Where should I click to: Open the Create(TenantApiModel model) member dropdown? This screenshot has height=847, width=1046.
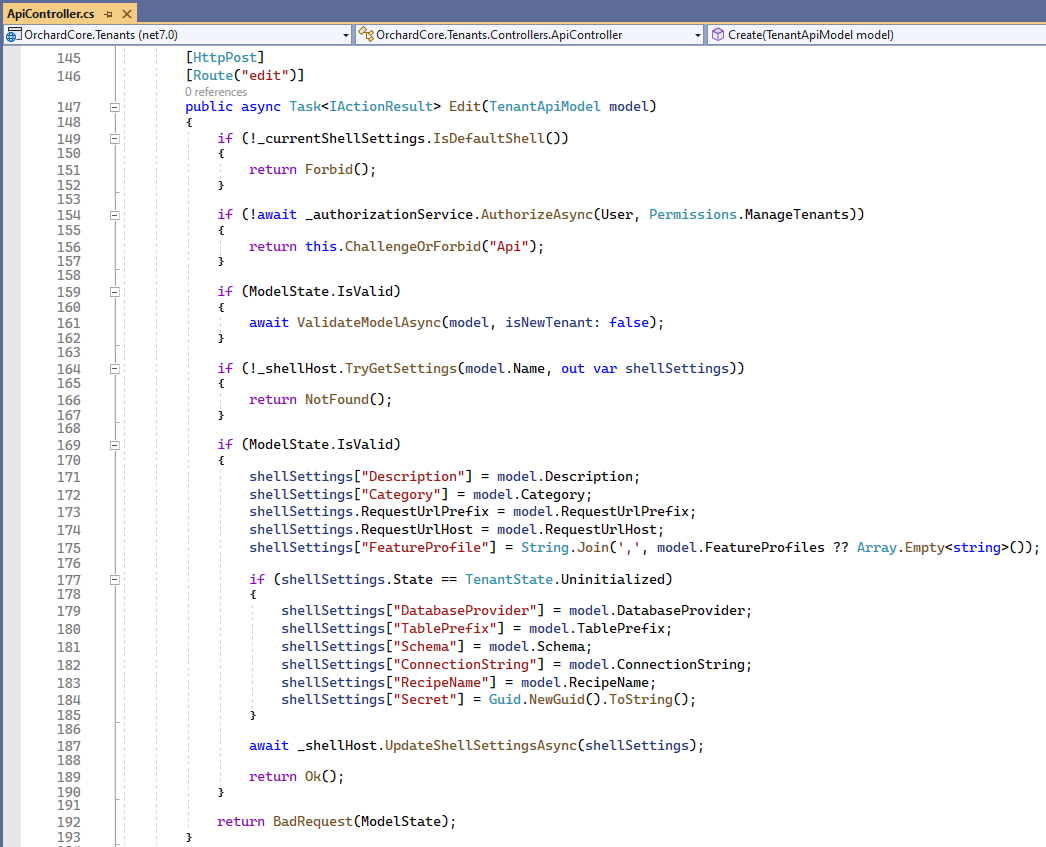877,35
